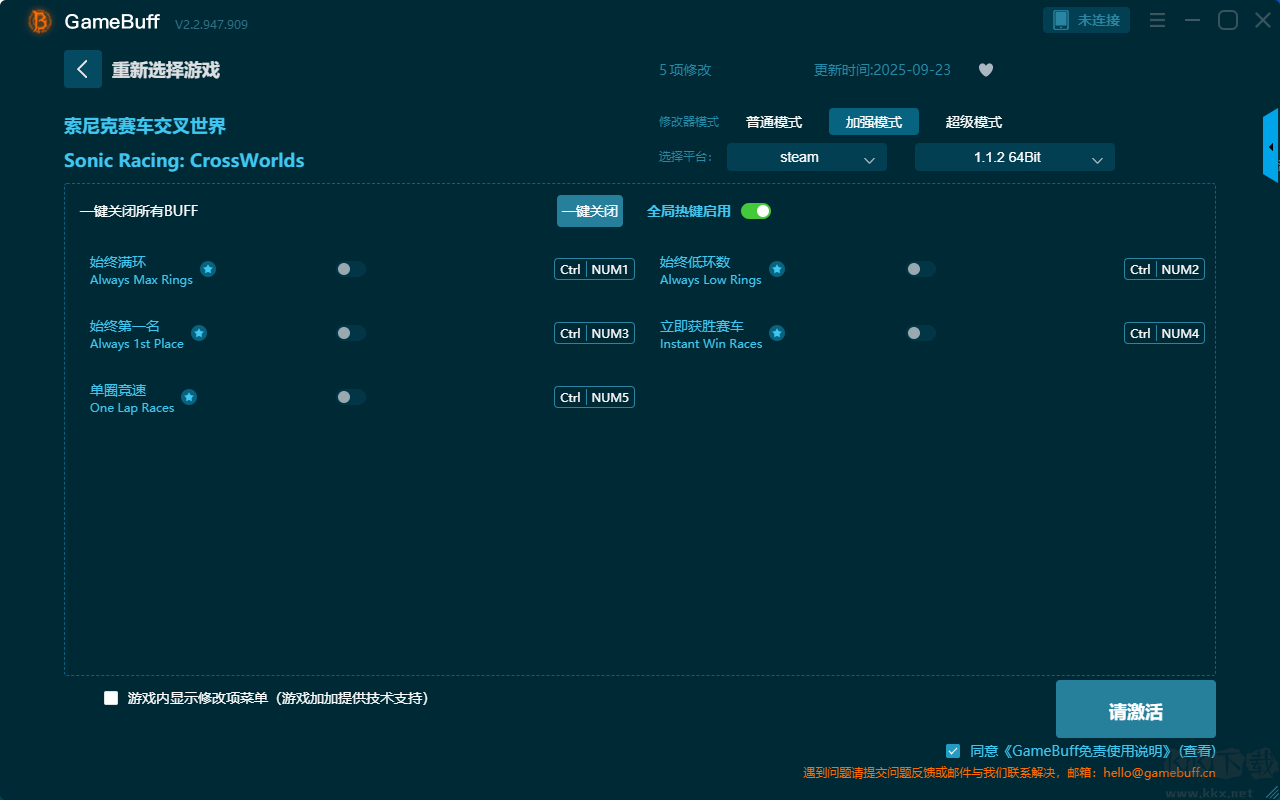
Task: Select the 超级模式 super mode tab
Action: point(973,122)
